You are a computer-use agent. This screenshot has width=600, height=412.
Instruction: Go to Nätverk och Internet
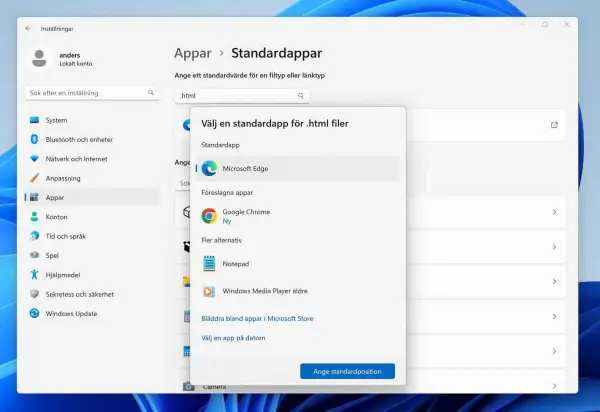click(92, 159)
